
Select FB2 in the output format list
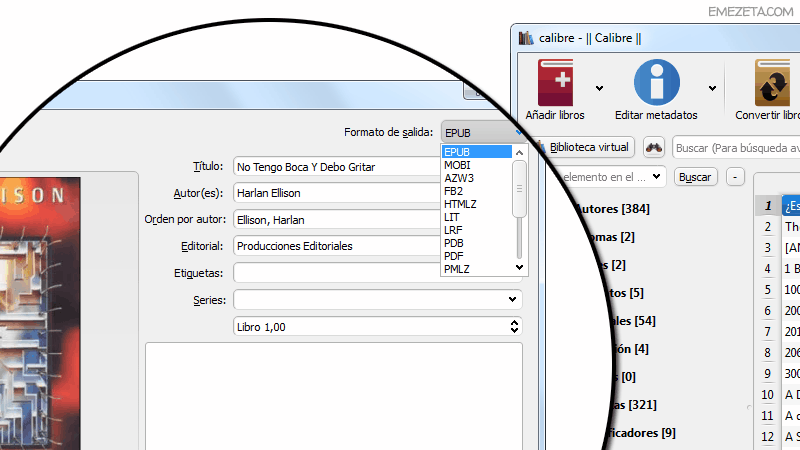477,191
